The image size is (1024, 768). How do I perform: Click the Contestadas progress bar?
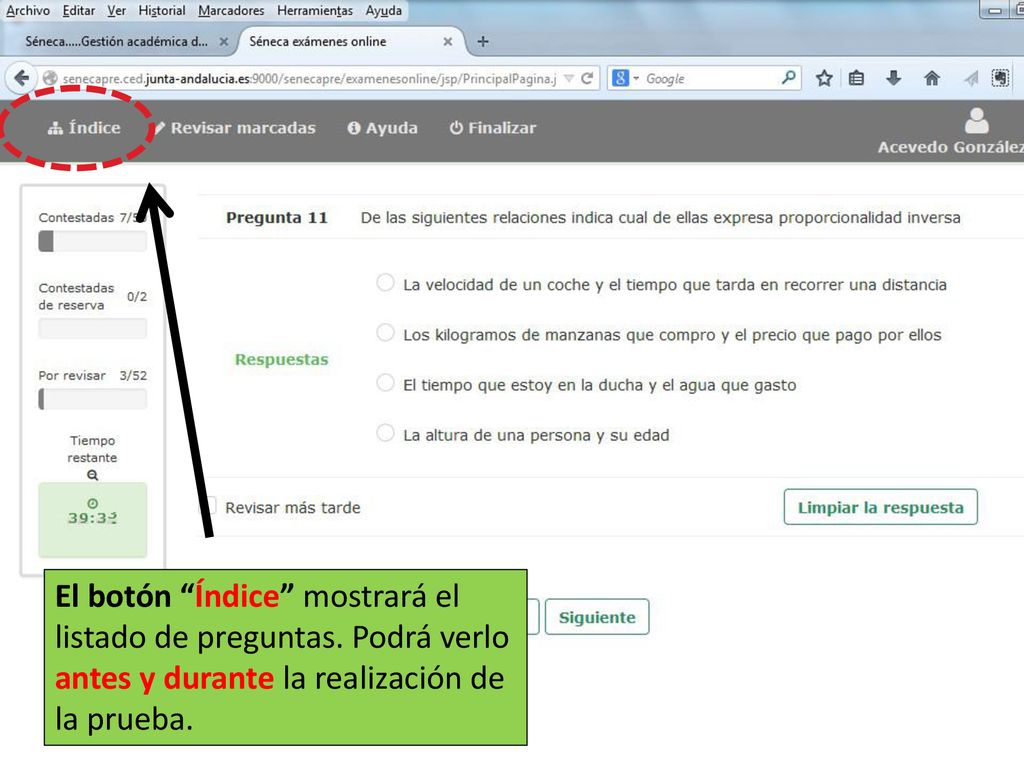[x=92, y=241]
